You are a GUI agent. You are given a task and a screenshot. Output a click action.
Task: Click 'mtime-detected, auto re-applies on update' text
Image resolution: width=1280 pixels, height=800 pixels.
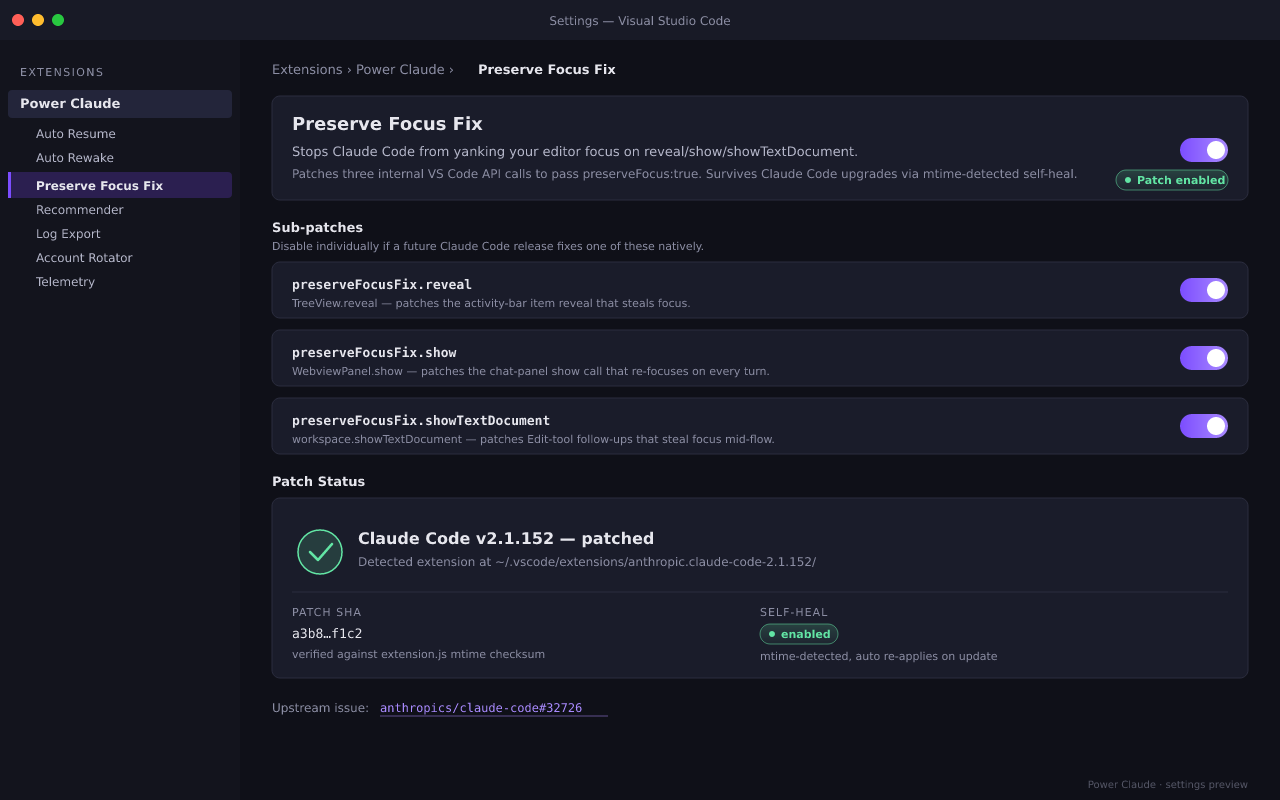click(x=878, y=656)
